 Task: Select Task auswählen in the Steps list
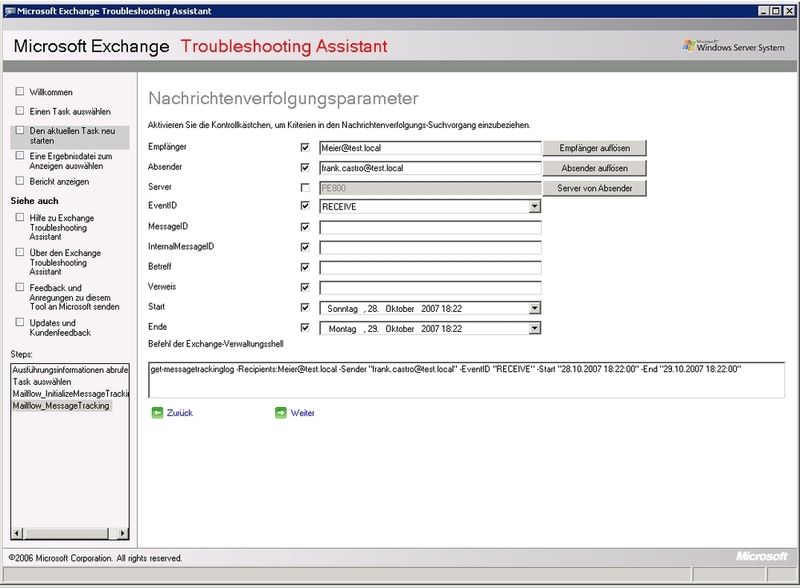[42, 382]
